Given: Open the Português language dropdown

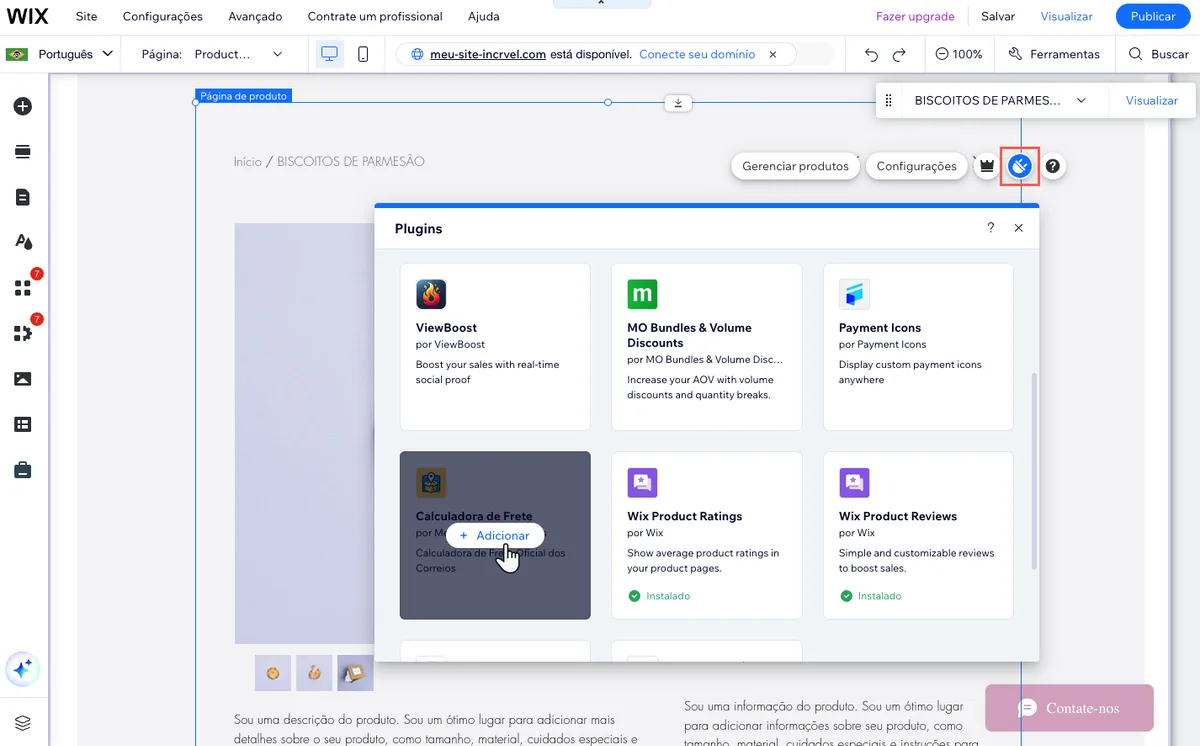Looking at the screenshot, I should (59, 54).
